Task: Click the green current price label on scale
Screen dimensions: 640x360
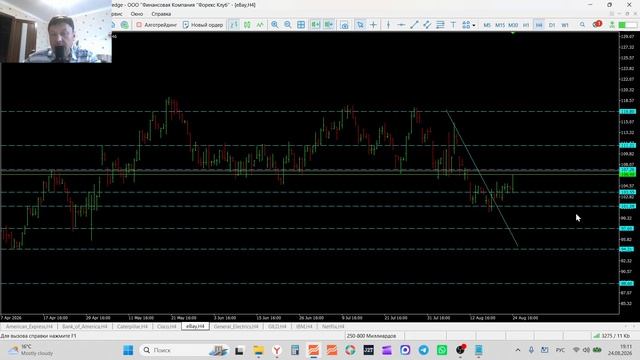Action: [627, 174]
